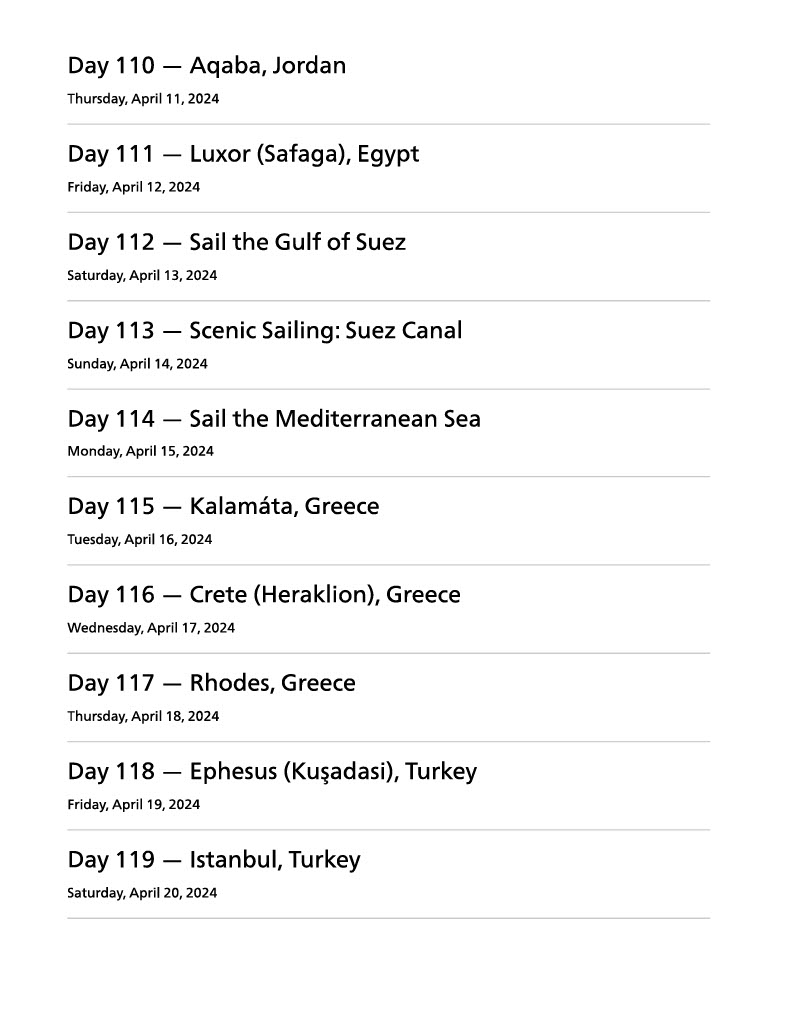Open Day 112 Sail the Gulf of Suez

[237, 242]
